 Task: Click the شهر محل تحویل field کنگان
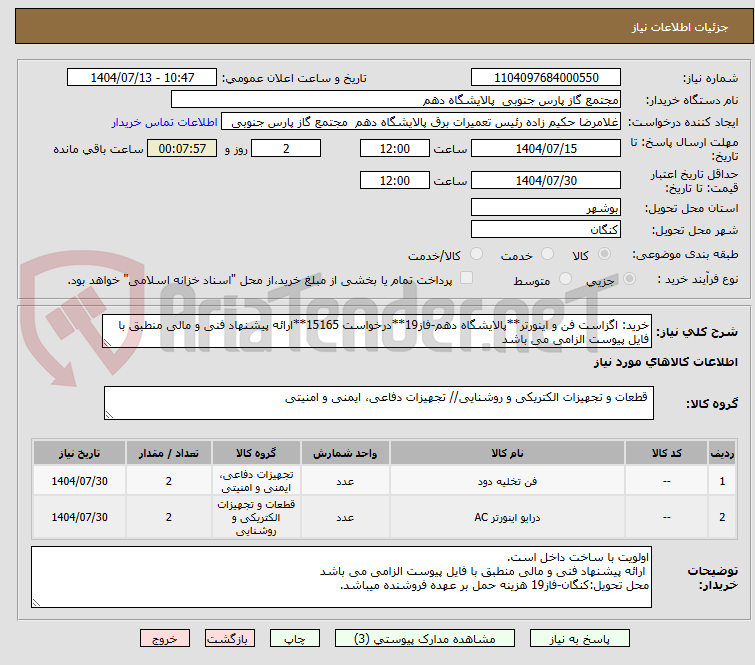546,230
